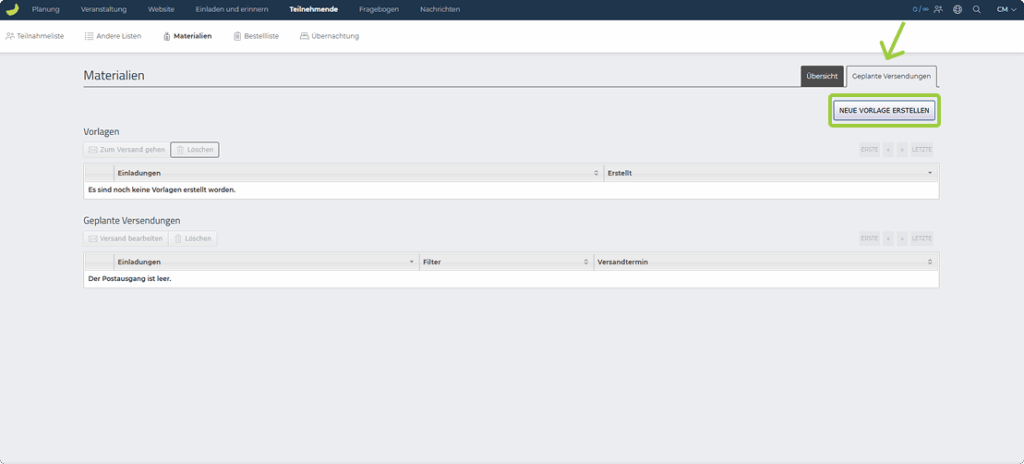
Task: Sort by Filter column sort arrows
Action: point(586,262)
